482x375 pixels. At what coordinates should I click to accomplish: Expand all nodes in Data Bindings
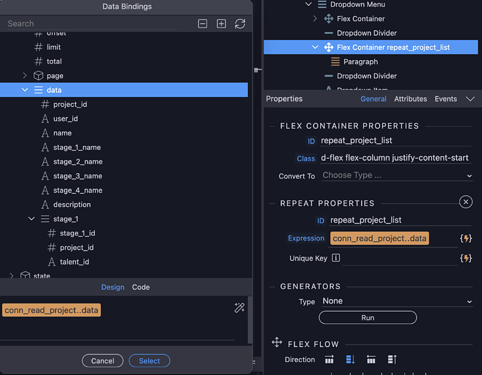point(221,24)
